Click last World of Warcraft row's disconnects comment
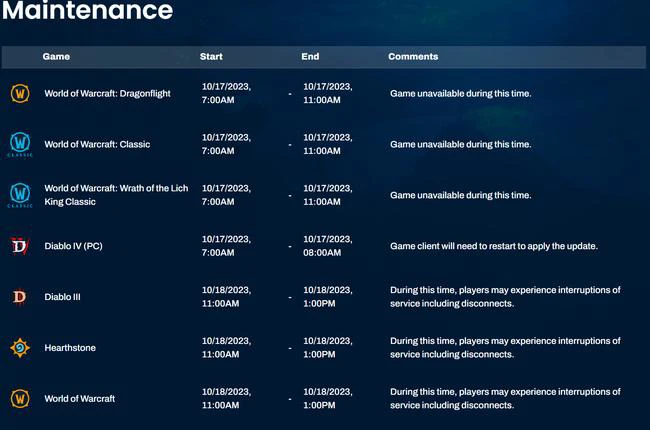This screenshot has height=430, width=650. pos(505,398)
